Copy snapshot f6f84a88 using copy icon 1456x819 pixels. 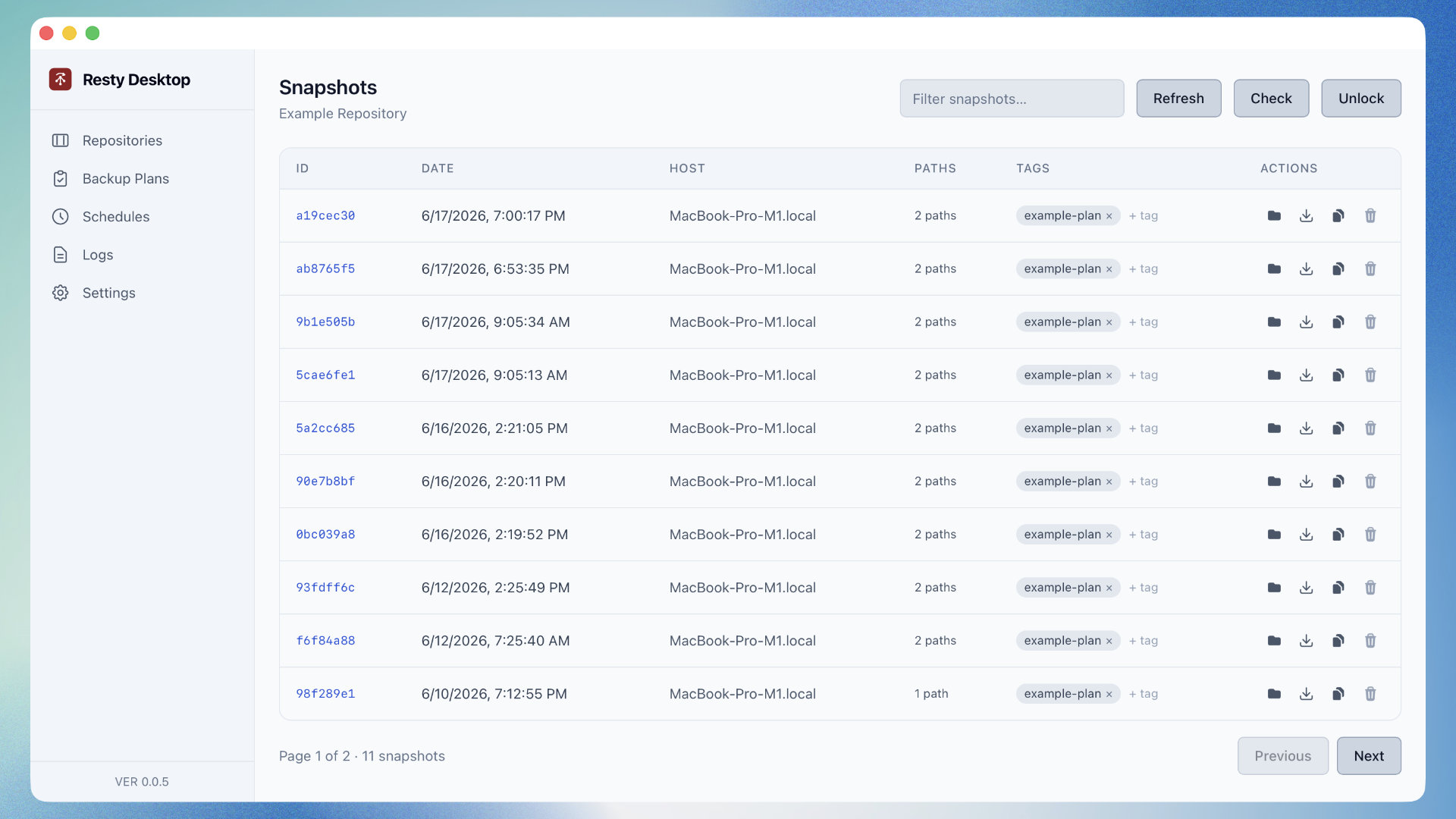pos(1338,640)
